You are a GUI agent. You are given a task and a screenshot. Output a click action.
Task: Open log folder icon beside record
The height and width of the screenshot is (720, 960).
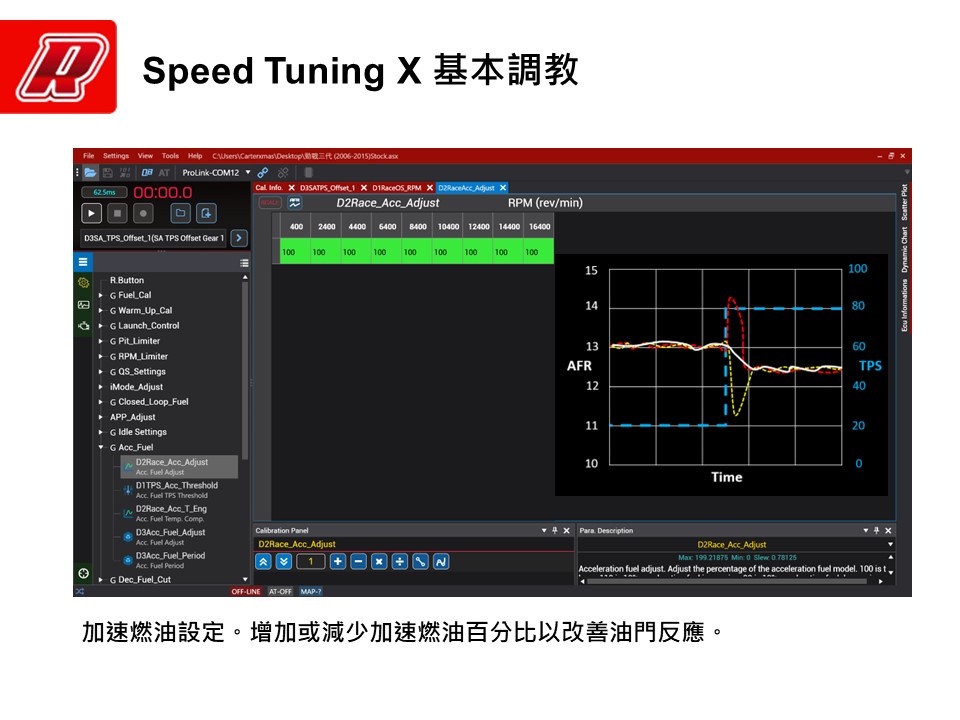click(180, 213)
